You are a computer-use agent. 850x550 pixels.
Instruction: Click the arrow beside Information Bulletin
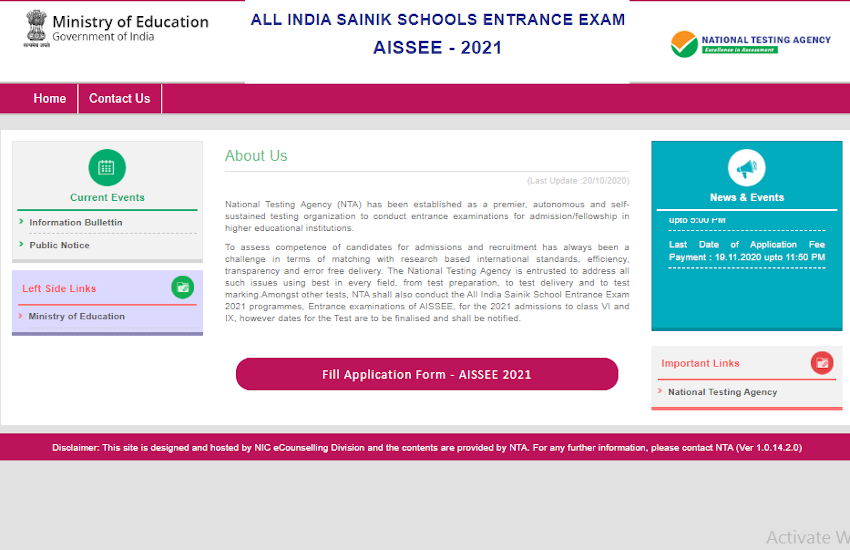[x=21, y=222]
